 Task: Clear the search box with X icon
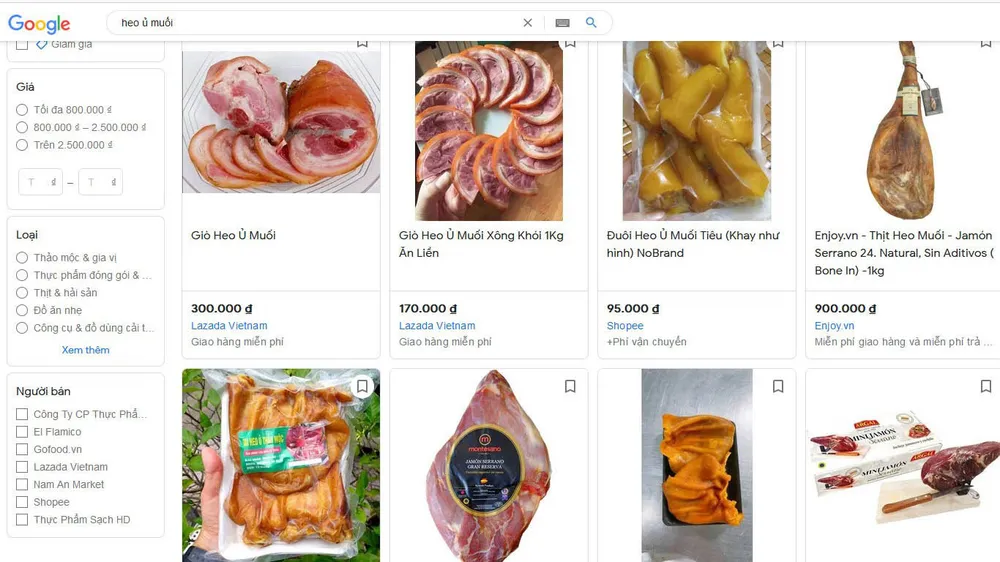[x=527, y=23]
